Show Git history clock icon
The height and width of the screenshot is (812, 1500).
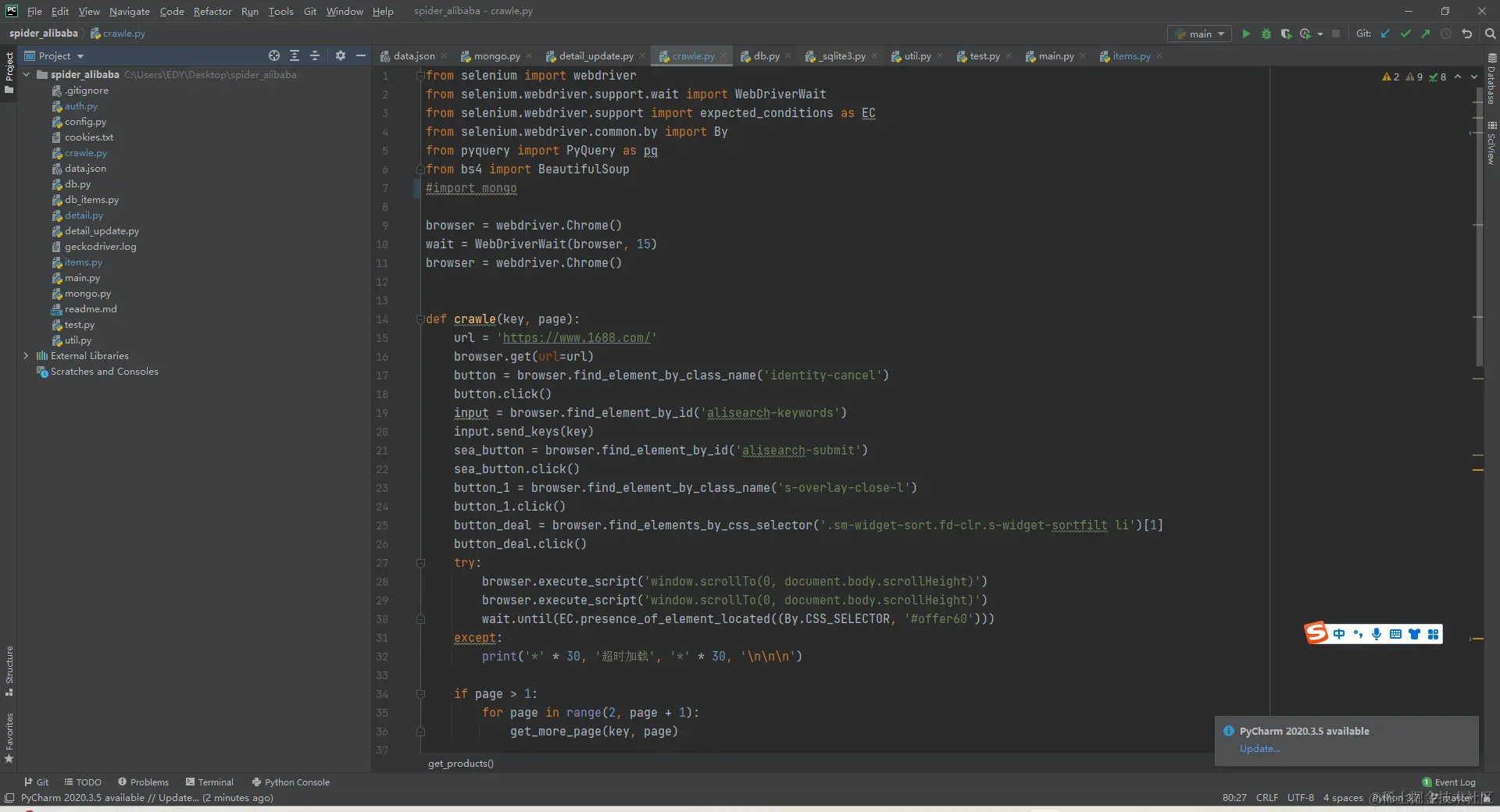click(1446, 34)
